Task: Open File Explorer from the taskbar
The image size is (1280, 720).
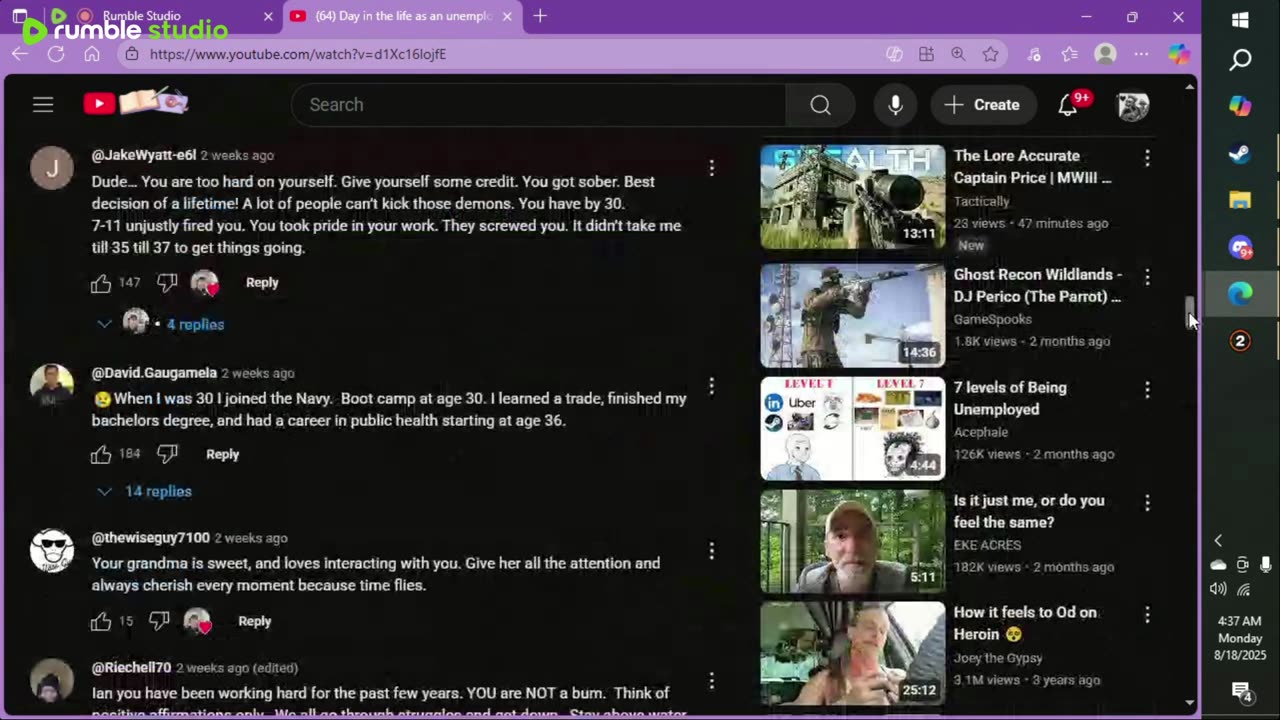Action: [x=1240, y=200]
